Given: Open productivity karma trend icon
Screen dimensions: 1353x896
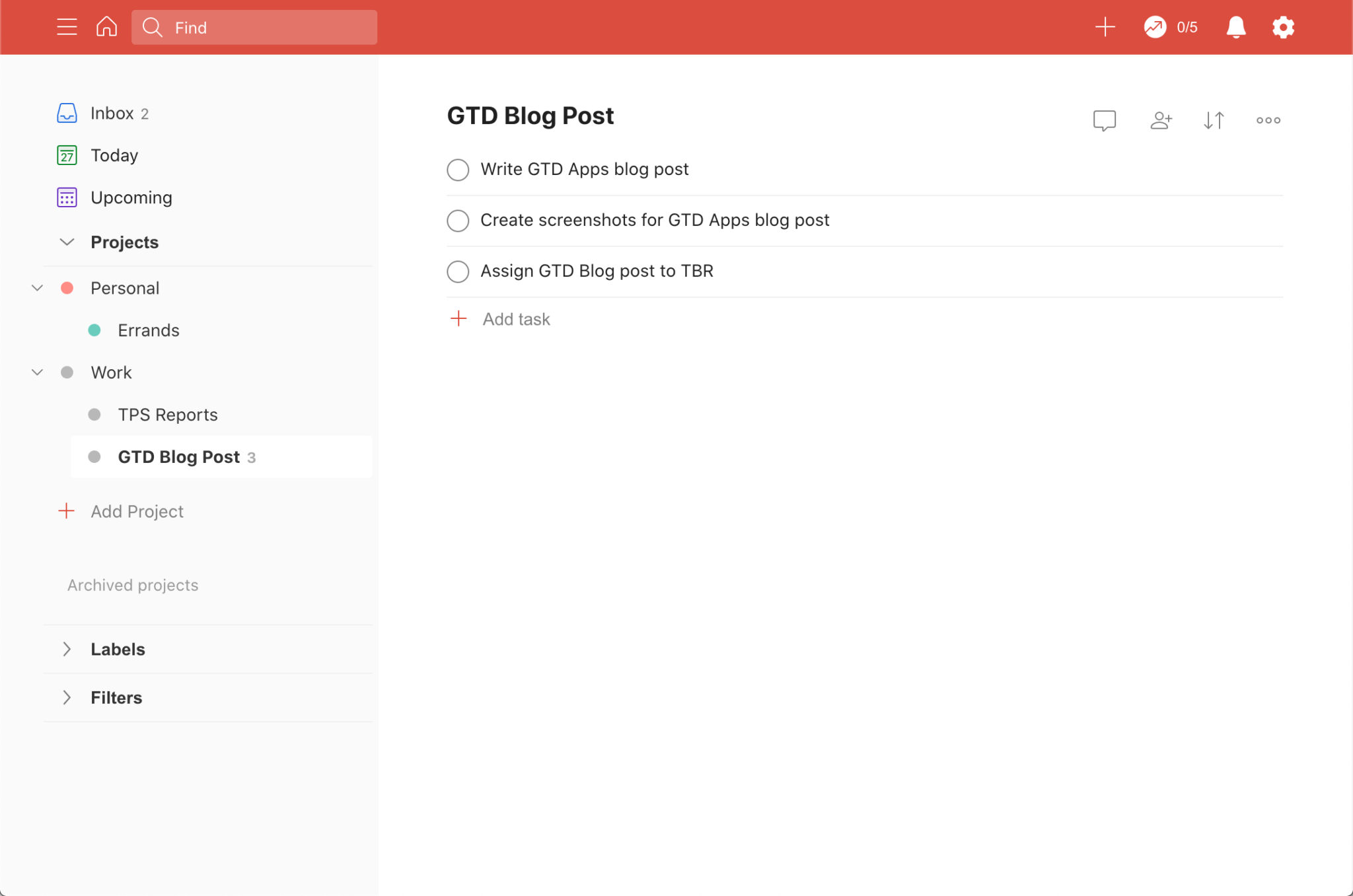Looking at the screenshot, I should 1155,27.
